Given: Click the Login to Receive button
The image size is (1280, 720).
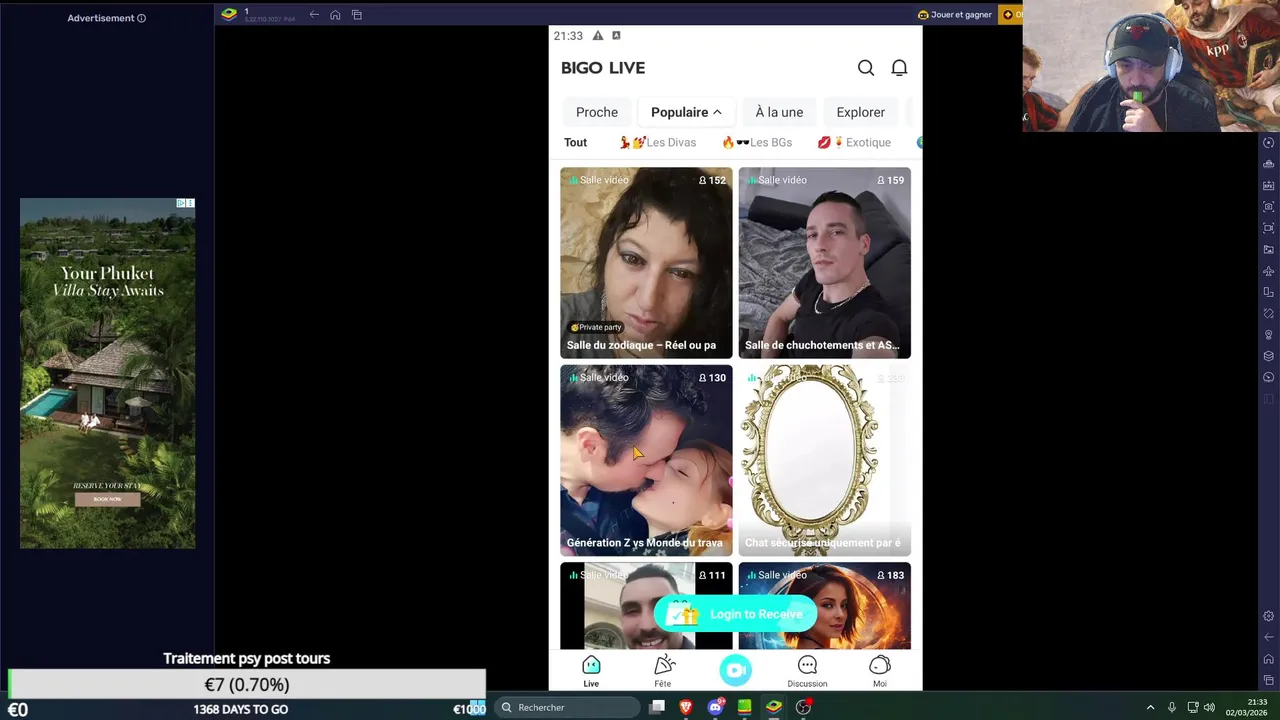Looking at the screenshot, I should pos(735,614).
